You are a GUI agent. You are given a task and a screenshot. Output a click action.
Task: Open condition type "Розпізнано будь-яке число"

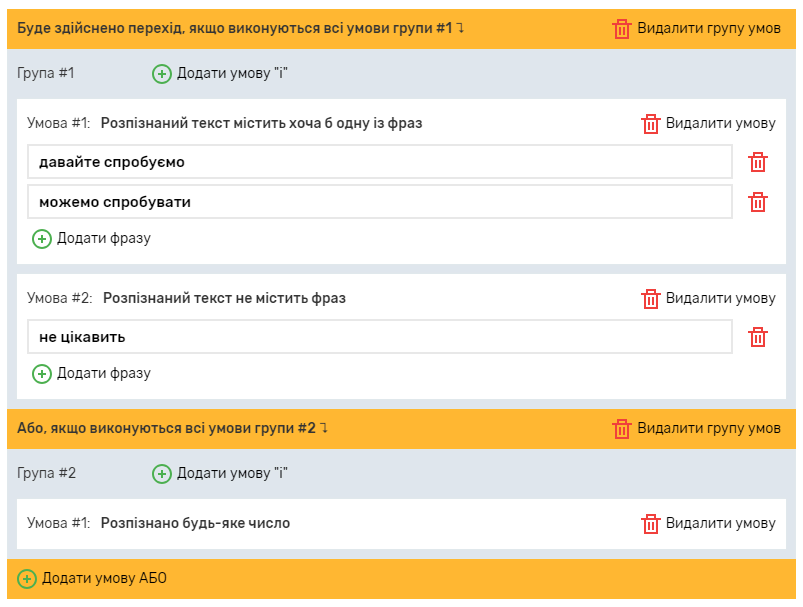pos(195,524)
